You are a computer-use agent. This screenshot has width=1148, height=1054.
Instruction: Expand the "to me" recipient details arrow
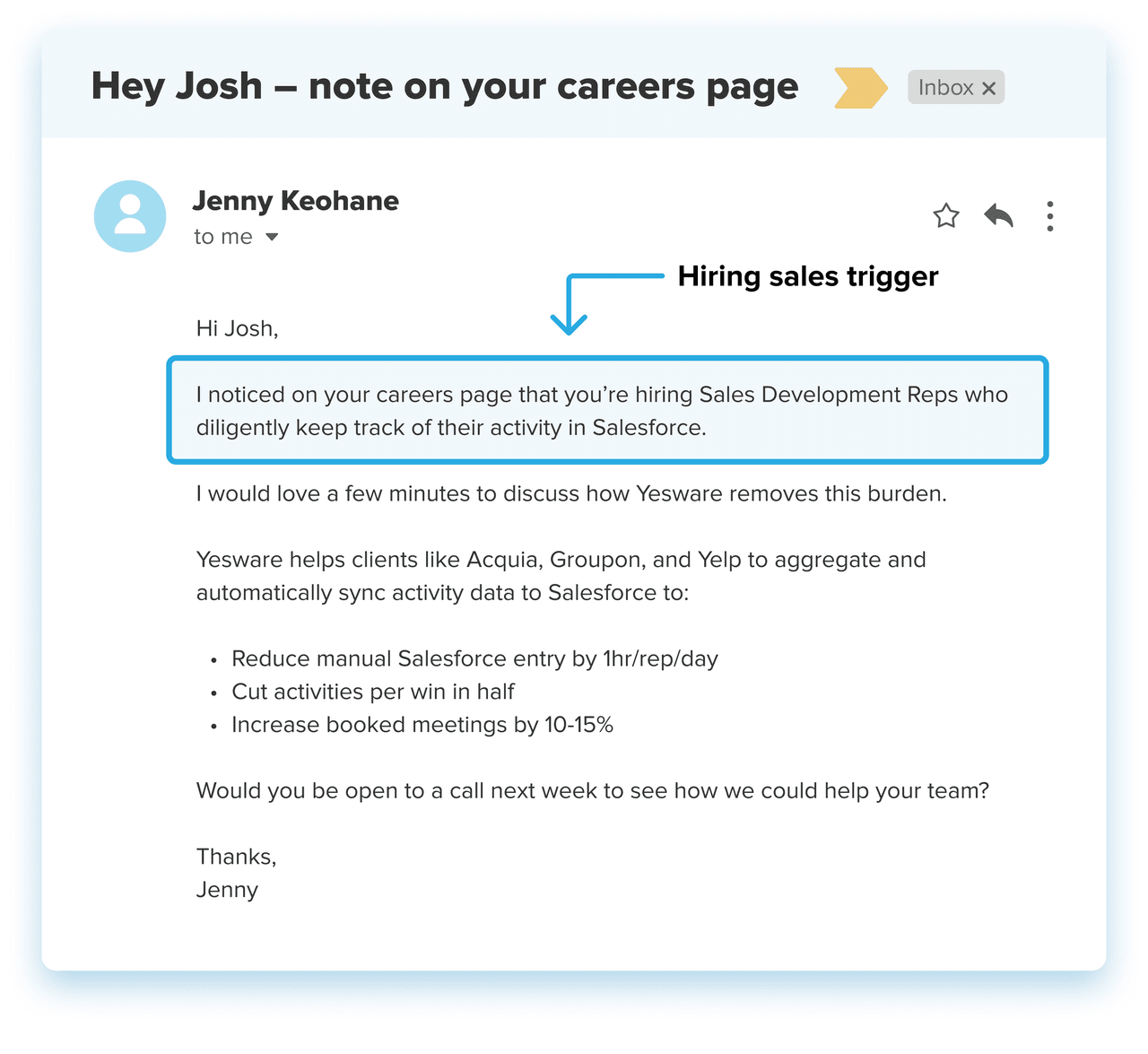pos(273,238)
